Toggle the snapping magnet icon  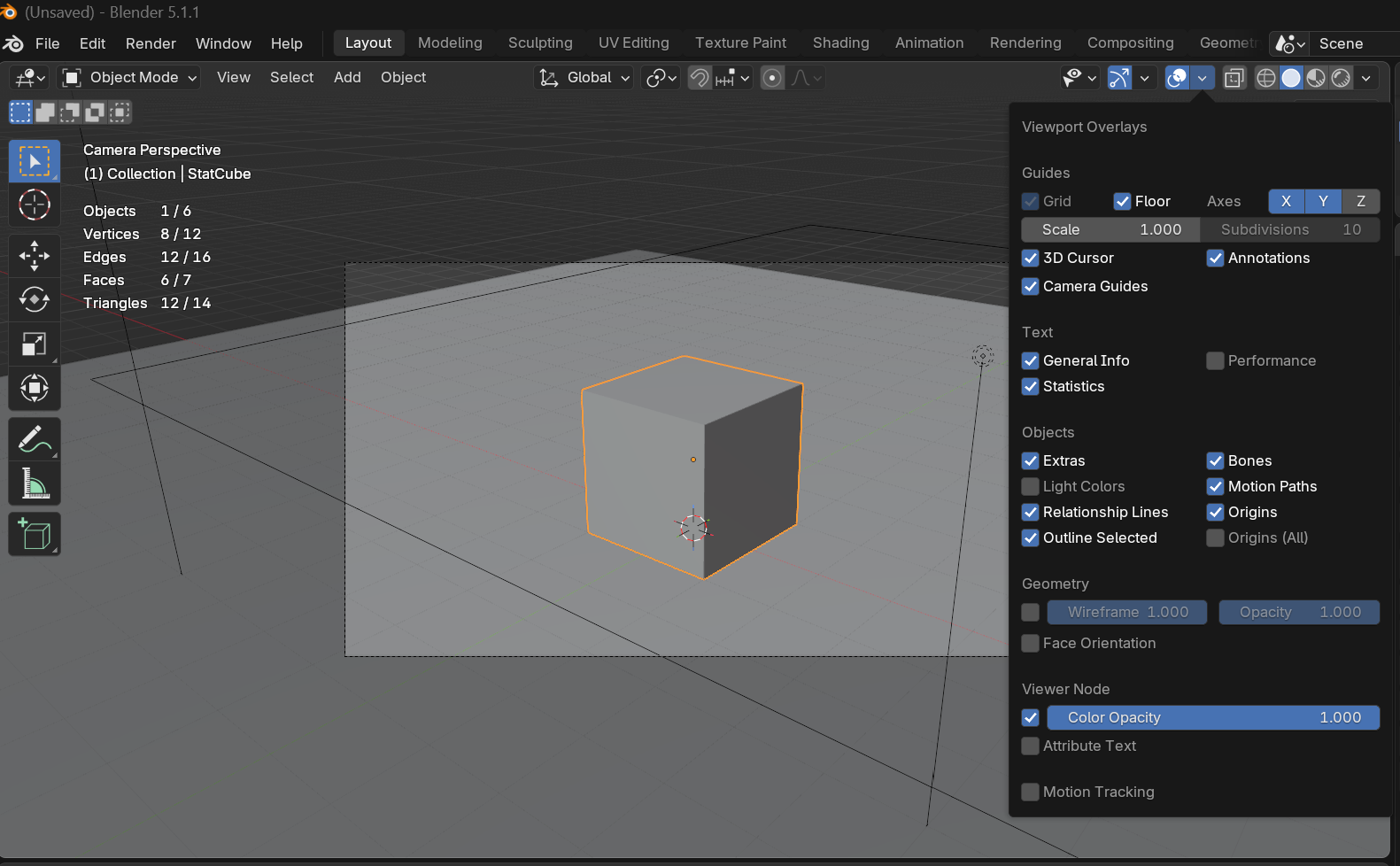700,78
